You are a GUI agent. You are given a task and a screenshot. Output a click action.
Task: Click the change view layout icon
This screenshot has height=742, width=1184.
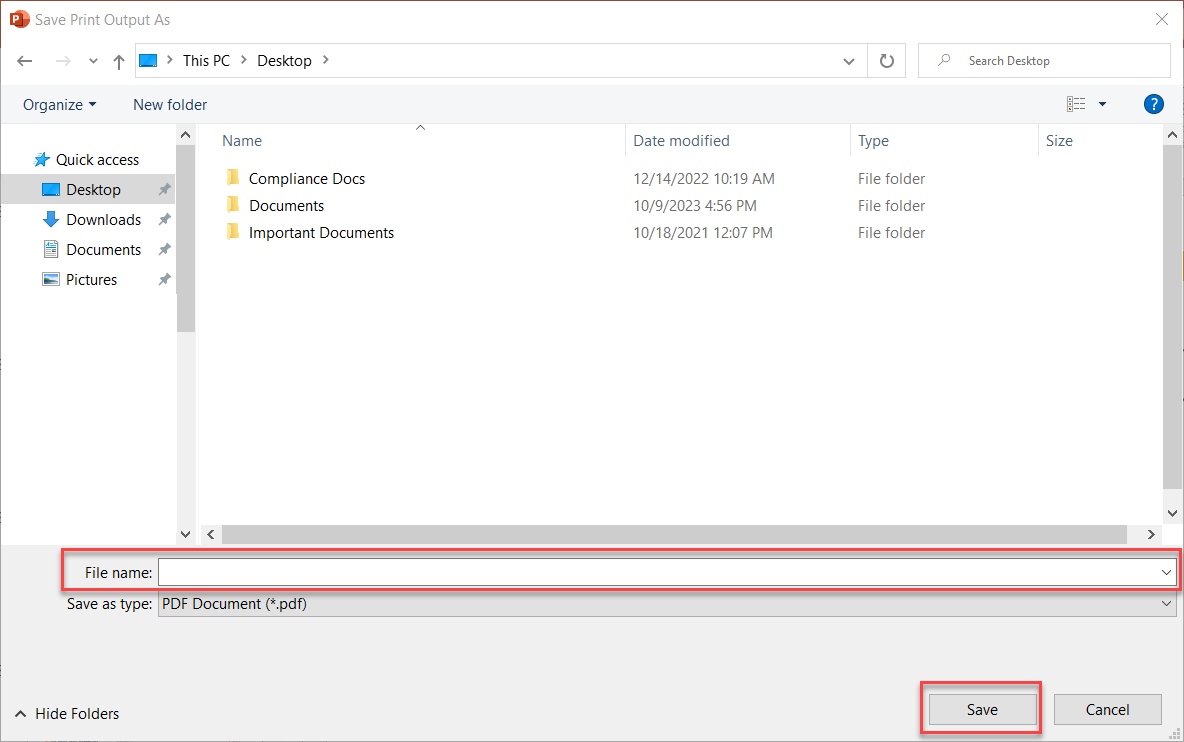pyautogui.click(x=1076, y=104)
